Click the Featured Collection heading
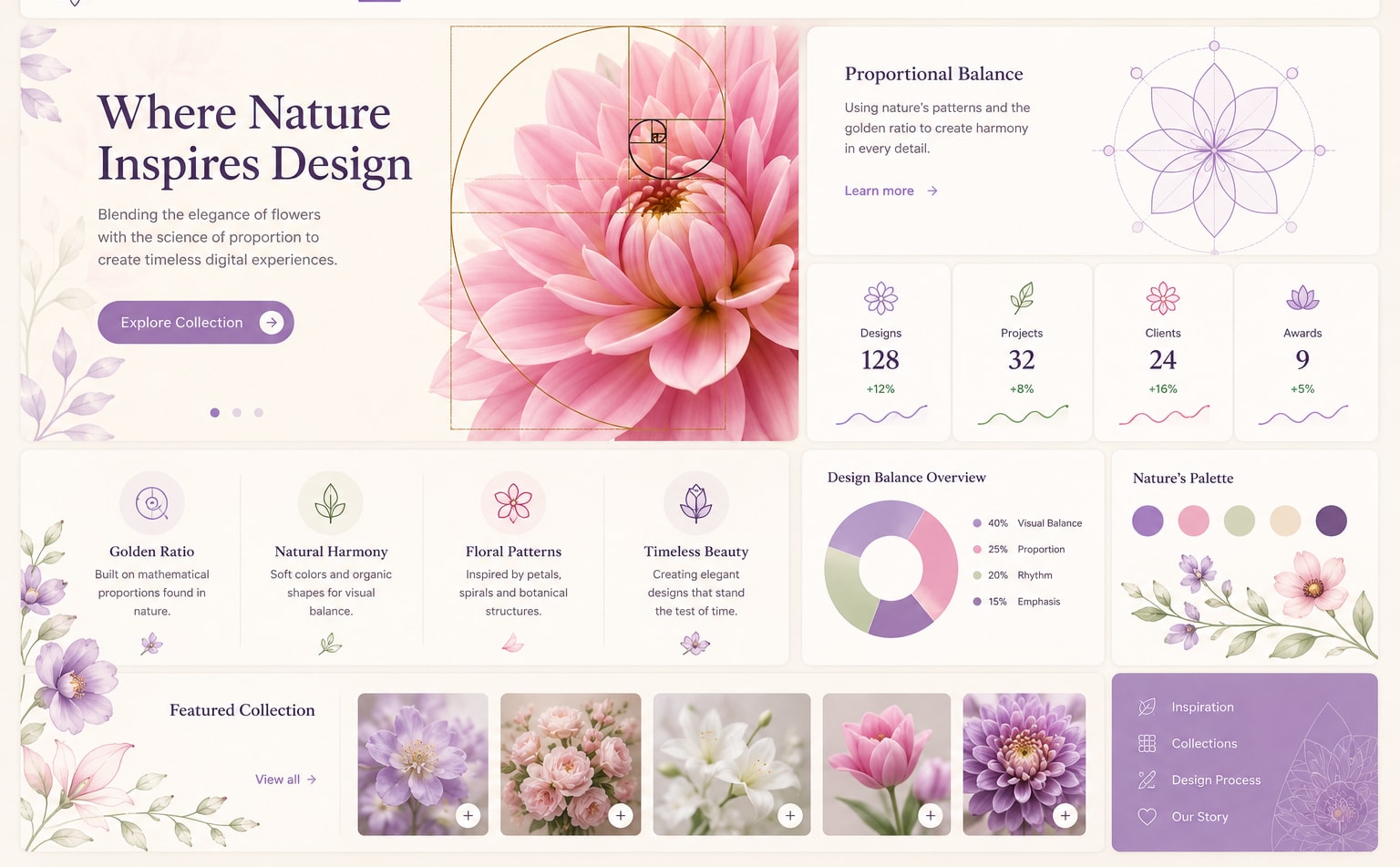1400x867 pixels. (242, 710)
